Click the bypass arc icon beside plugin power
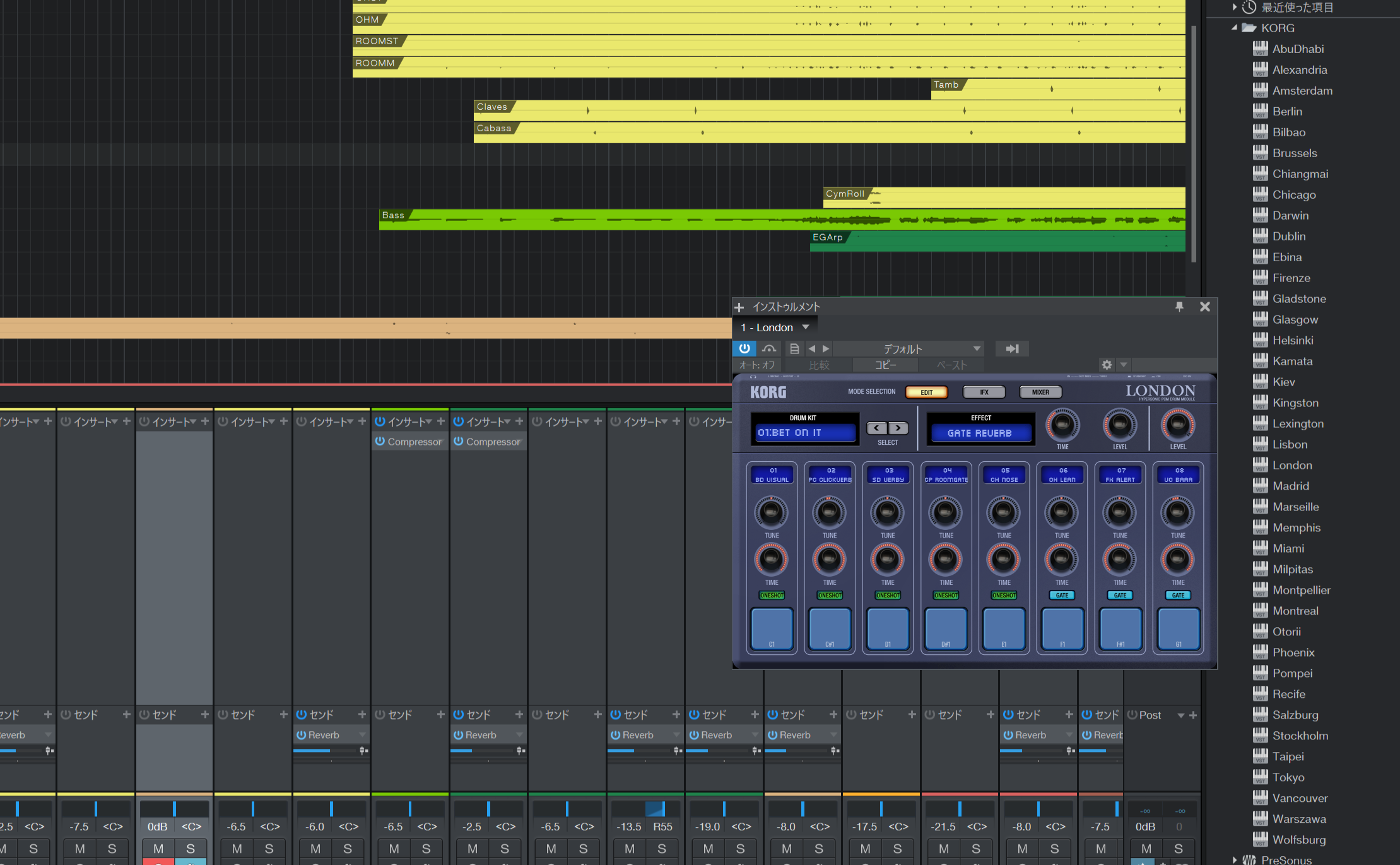 769,348
